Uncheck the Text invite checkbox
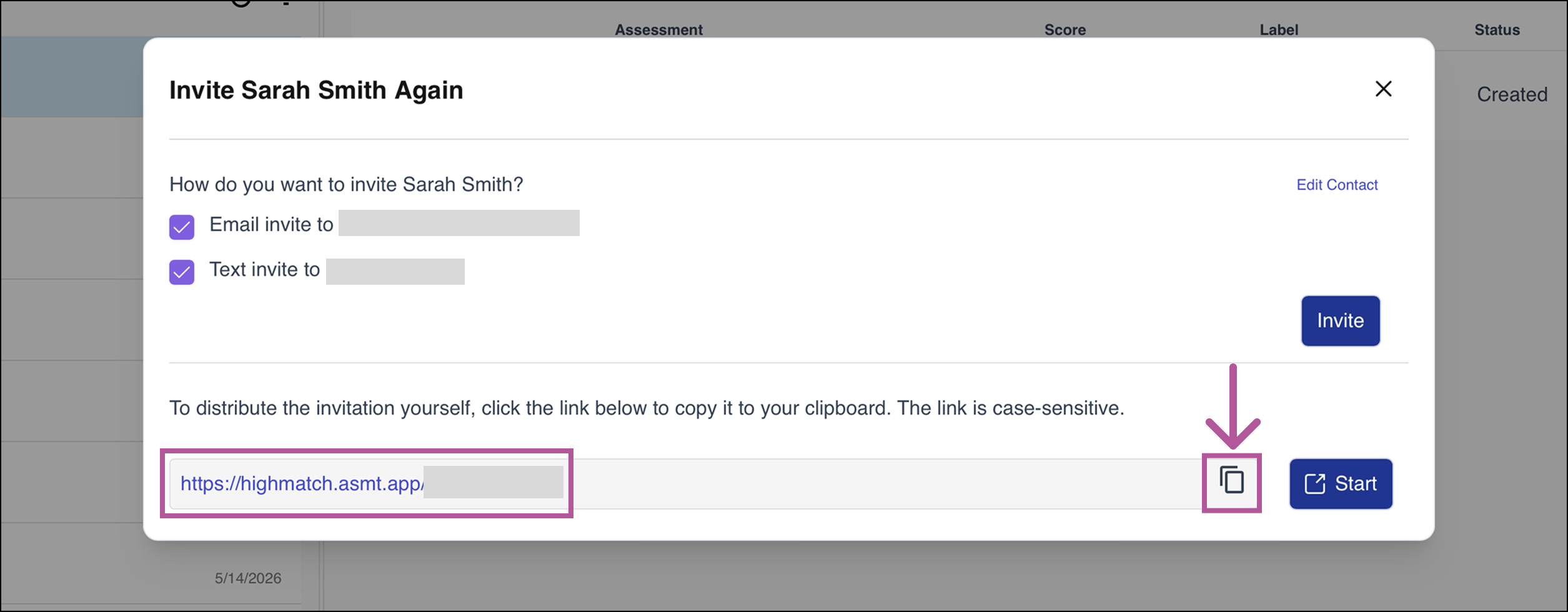 click(182, 272)
